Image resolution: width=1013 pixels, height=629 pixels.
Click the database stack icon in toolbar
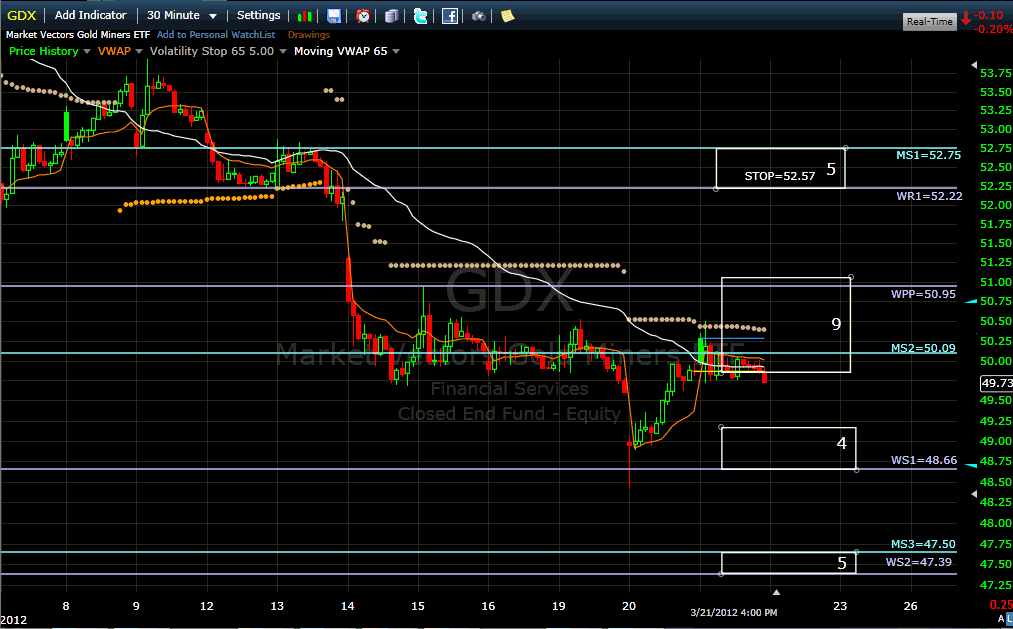(x=392, y=16)
